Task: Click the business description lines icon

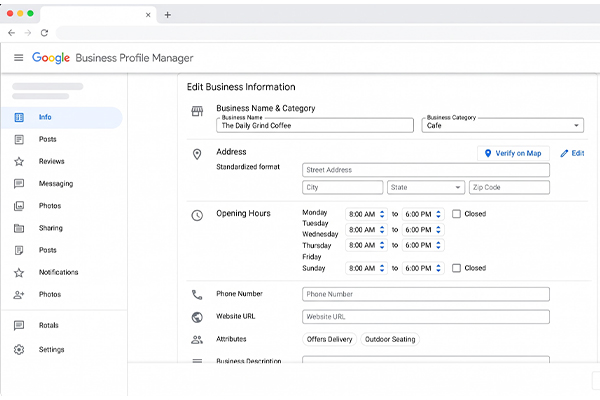Action: coord(197,361)
